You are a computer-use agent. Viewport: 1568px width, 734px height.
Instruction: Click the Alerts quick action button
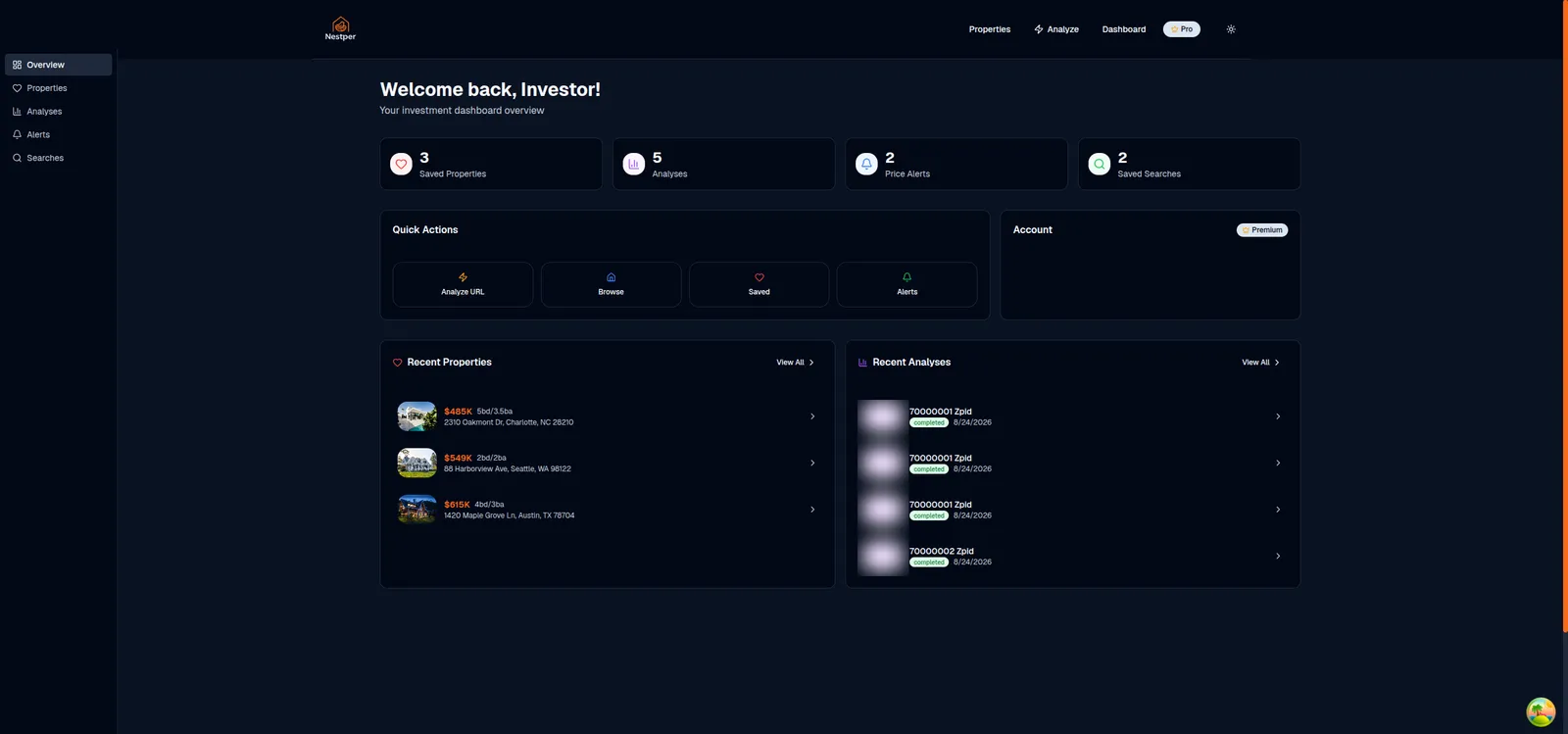[907, 284]
